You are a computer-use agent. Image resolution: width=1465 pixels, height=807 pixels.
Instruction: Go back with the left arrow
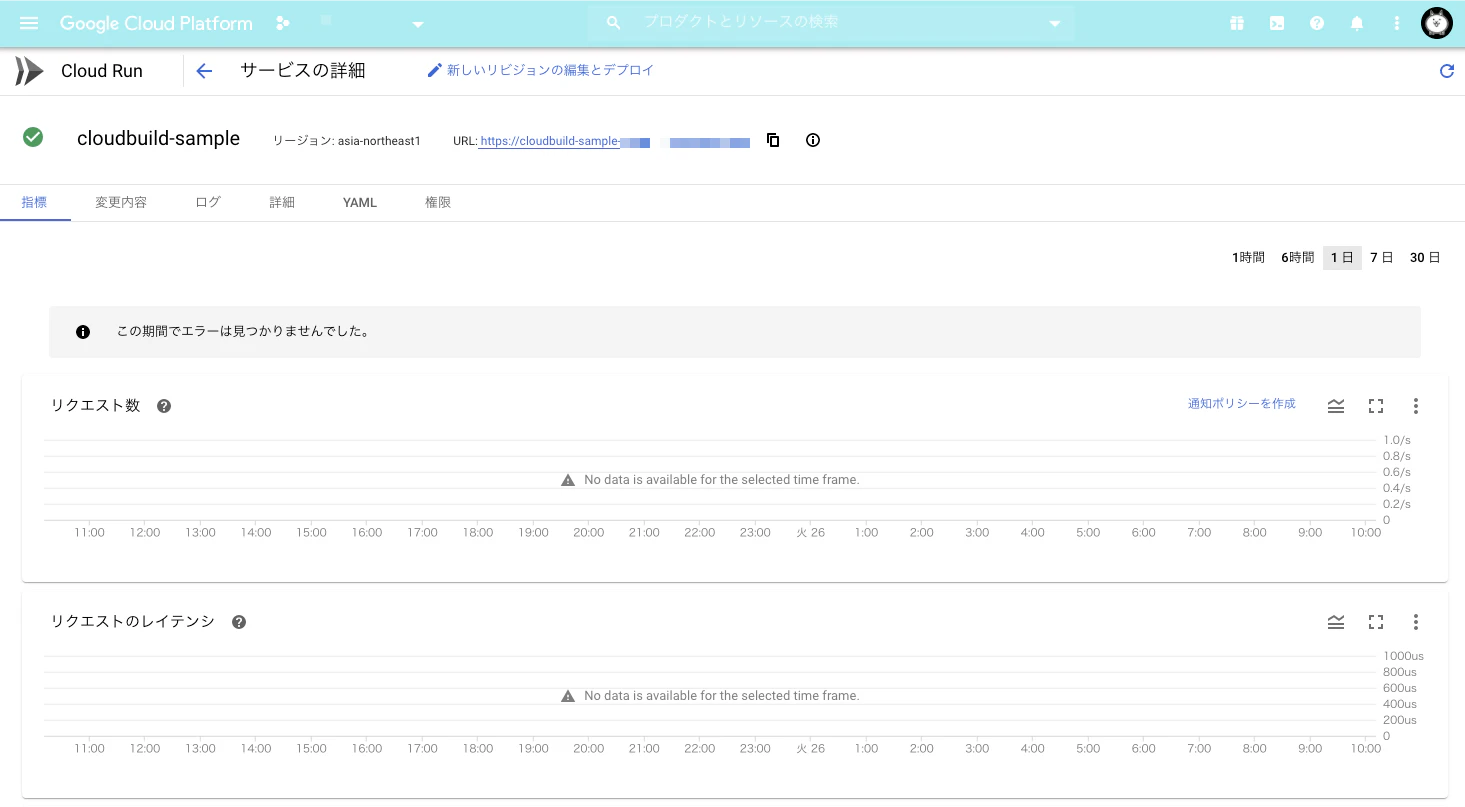(205, 71)
